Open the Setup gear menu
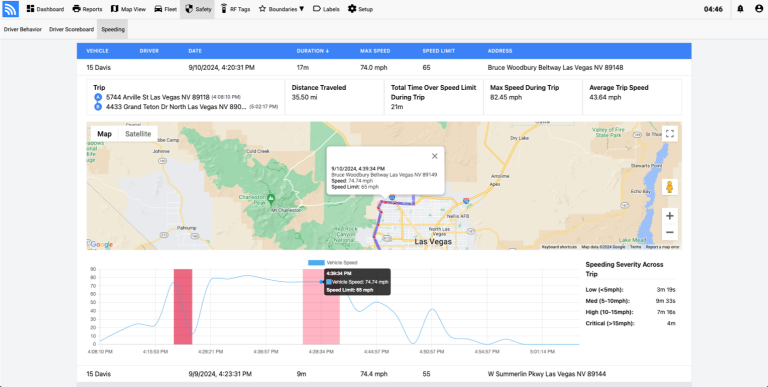The image size is (768, 387). (x=360, y=9)
